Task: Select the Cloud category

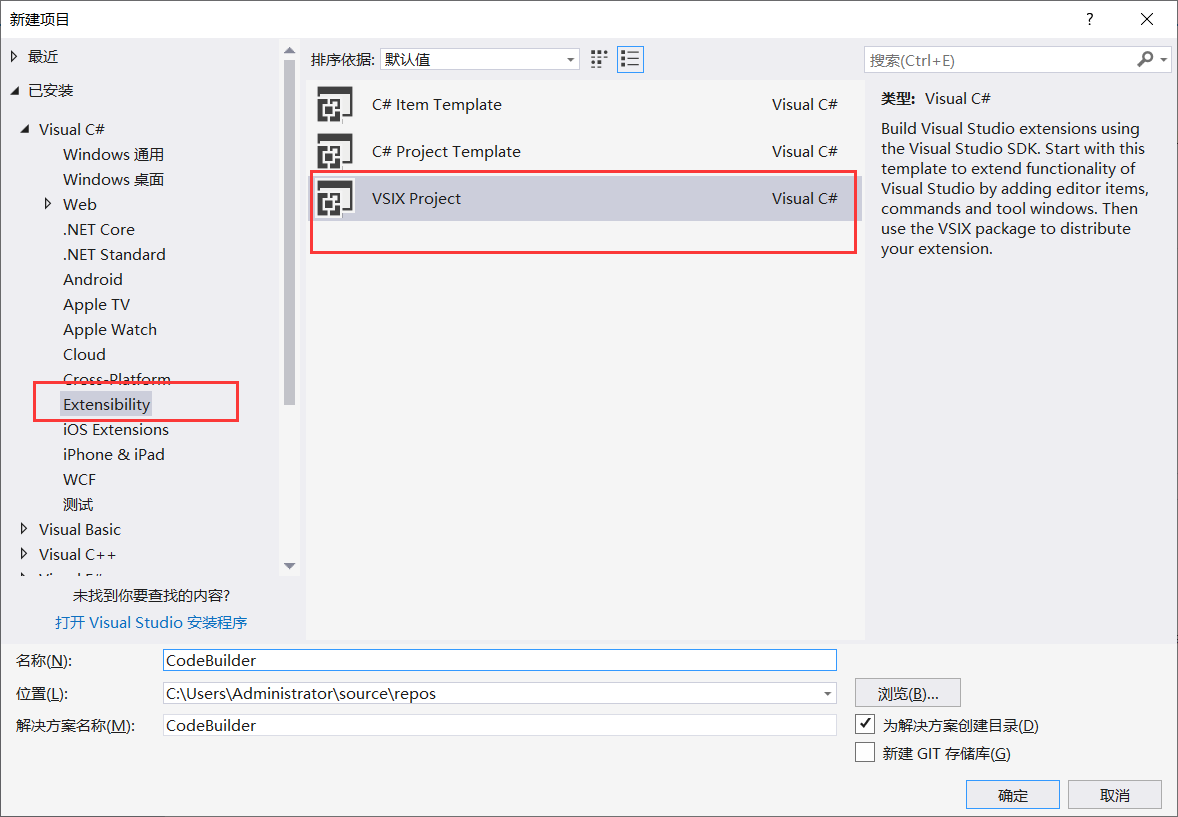Action: coord(84,354)
